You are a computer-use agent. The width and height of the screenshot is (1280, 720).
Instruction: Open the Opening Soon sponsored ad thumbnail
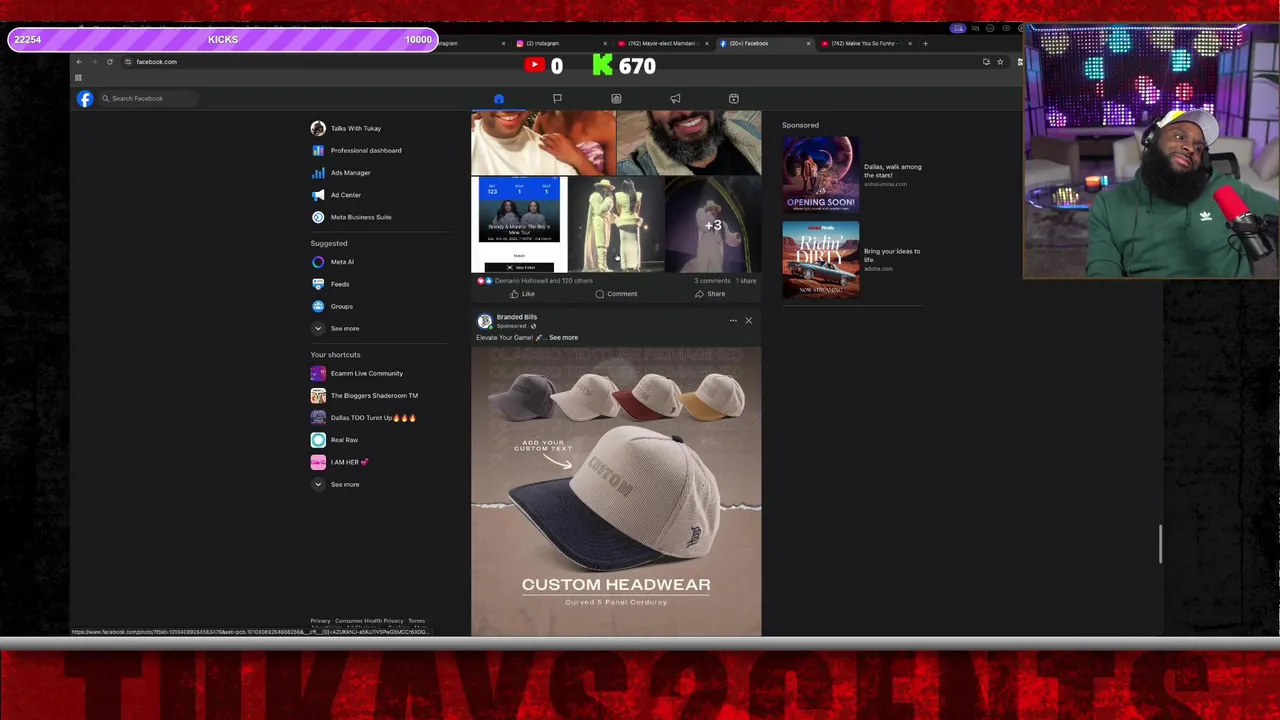tap(820, 174)
